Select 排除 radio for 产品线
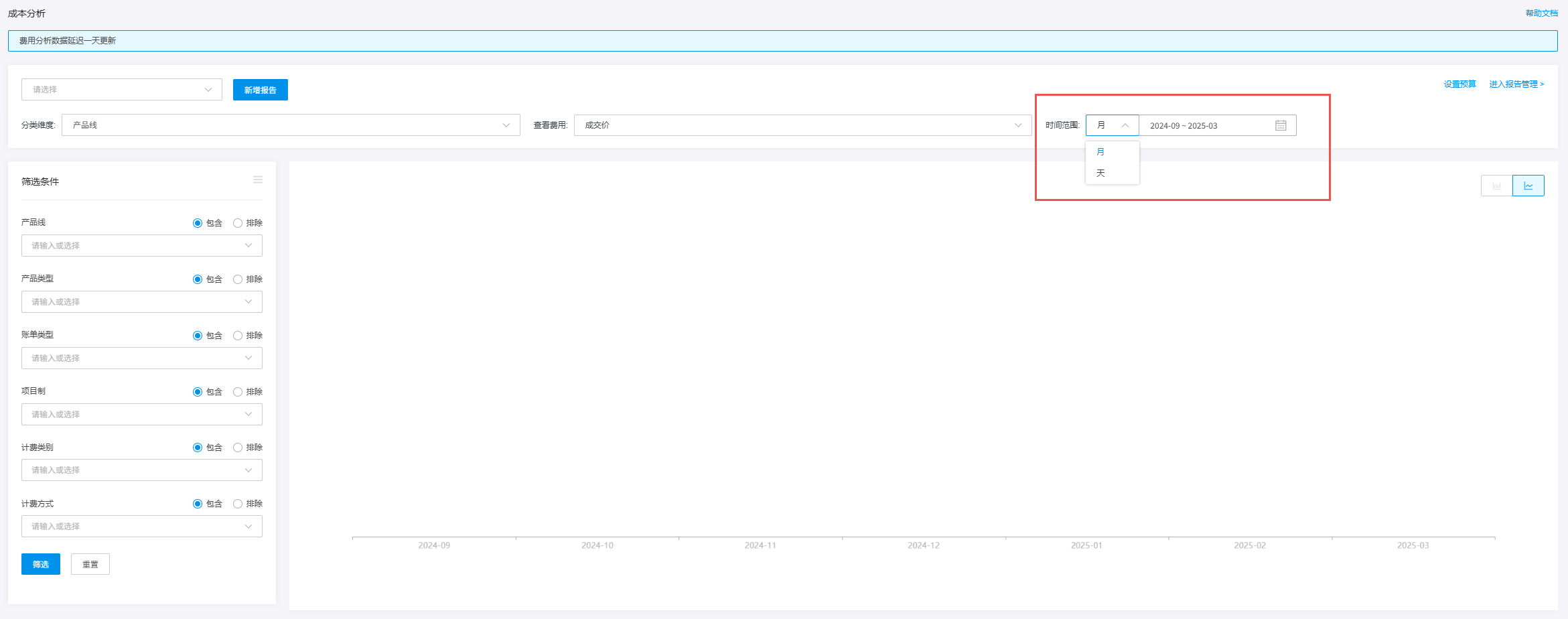 pyautogui.click(x=238, y=223)
